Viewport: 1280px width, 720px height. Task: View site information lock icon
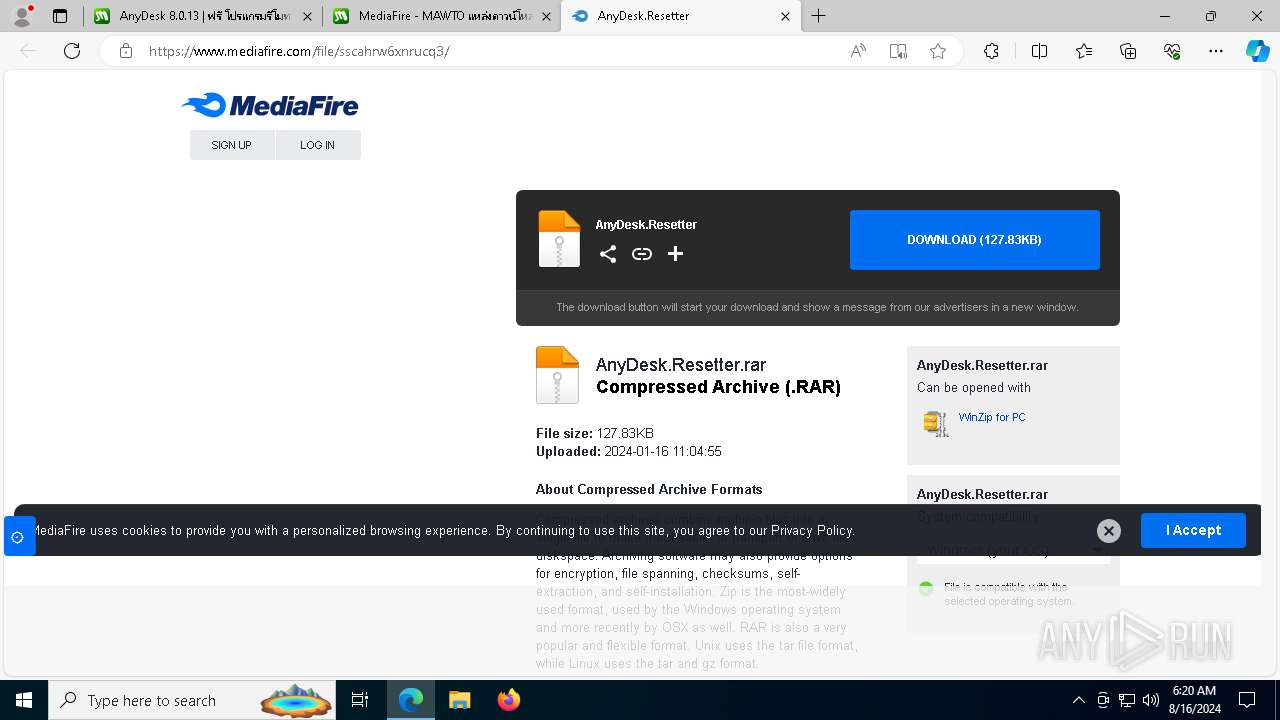point(126,51)
